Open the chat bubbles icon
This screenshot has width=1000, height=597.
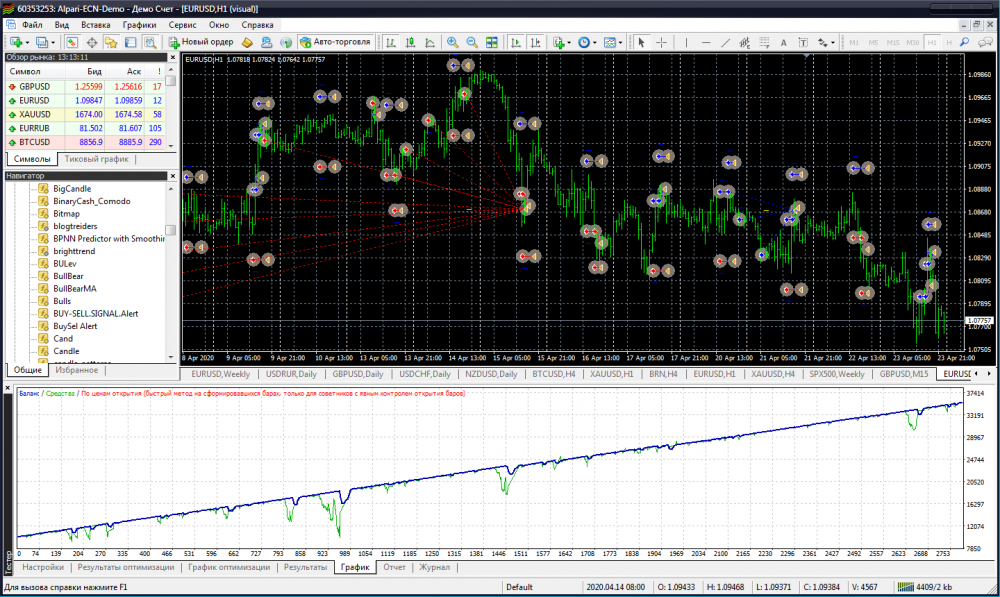(985, 42)
